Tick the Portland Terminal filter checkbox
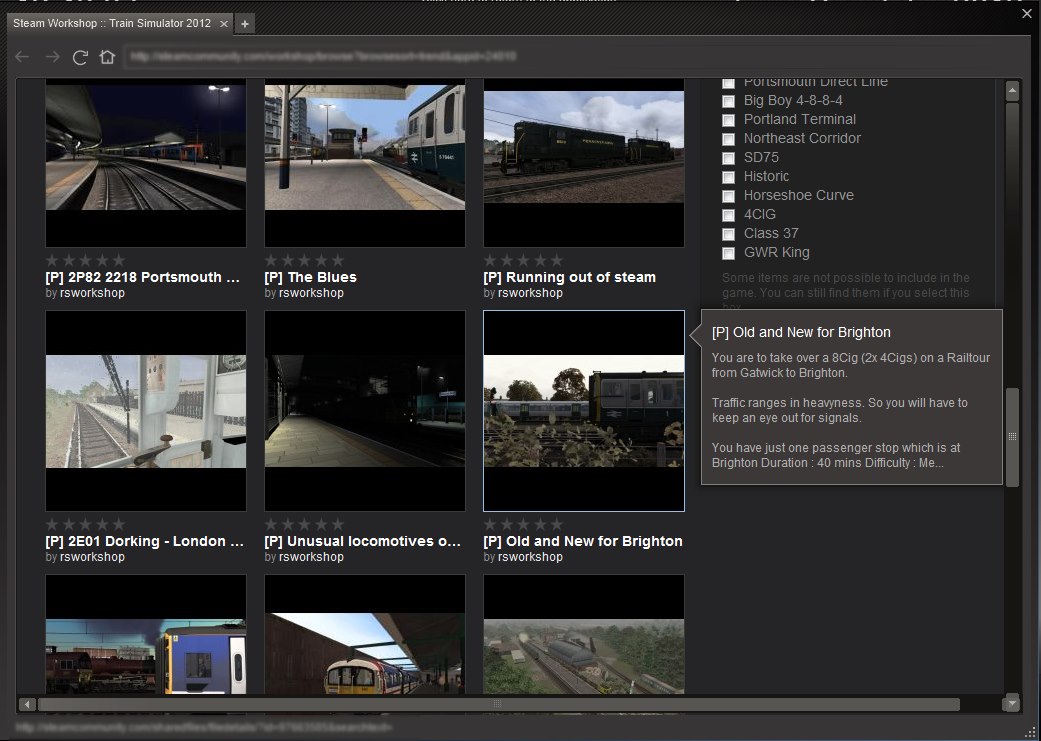 (x=729, y=120)
